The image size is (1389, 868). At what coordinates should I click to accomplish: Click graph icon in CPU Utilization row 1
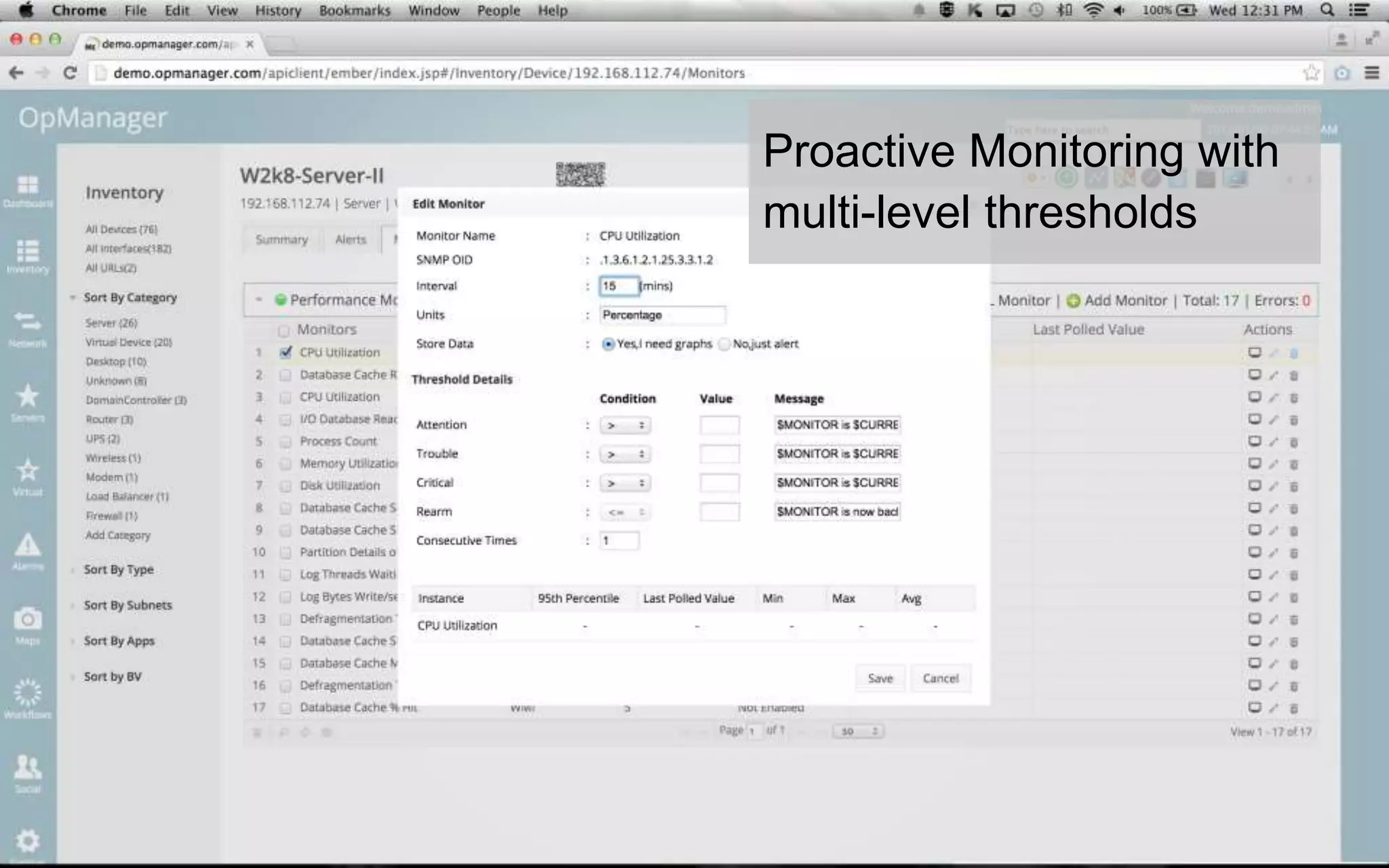click(x=1255, y=353)
